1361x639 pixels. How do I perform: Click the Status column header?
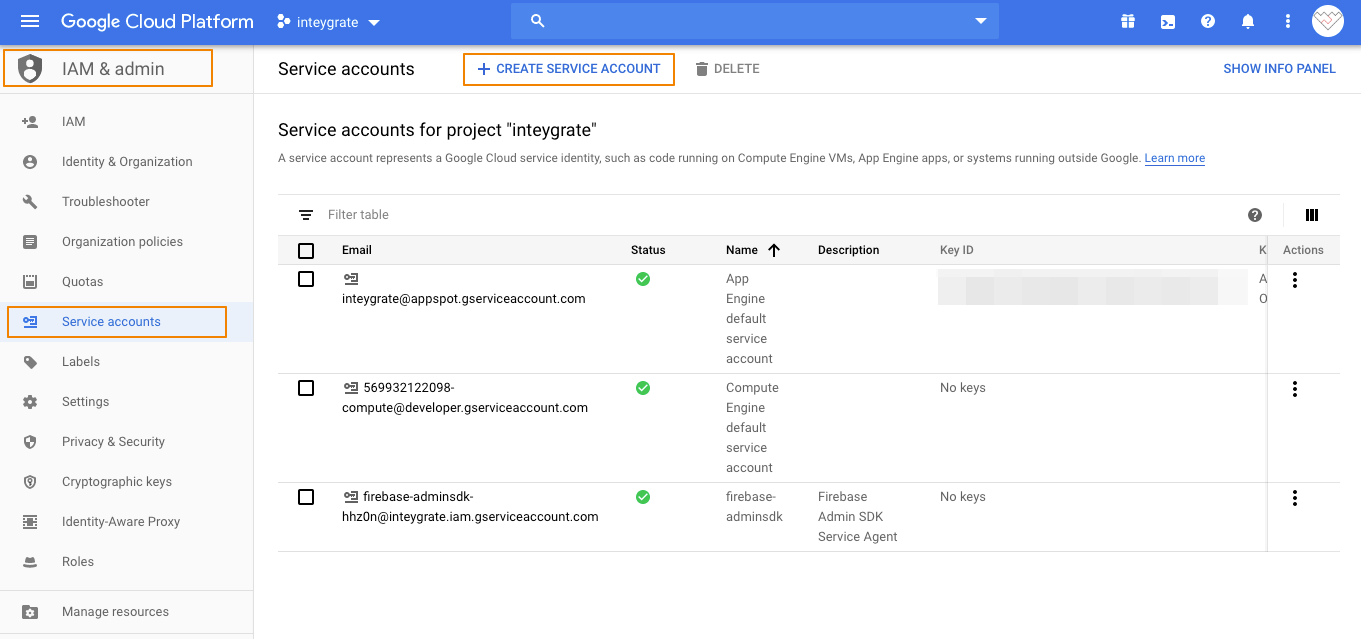(648, 250)
